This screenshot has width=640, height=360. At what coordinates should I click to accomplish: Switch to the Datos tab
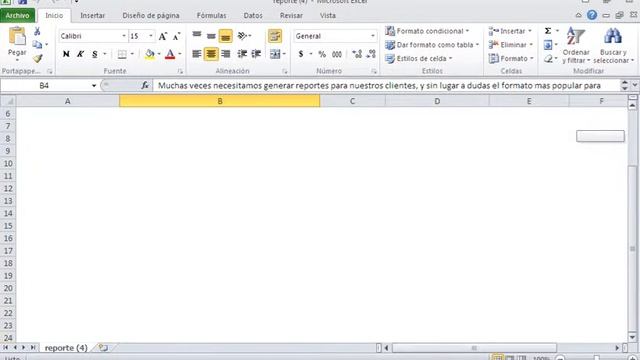(x=253, y=16)
